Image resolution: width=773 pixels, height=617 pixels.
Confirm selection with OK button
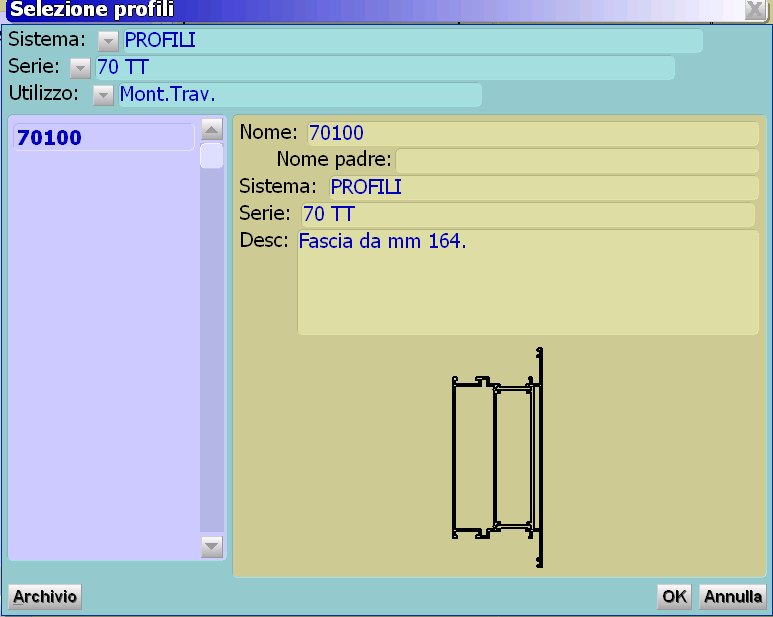(674, 597)
